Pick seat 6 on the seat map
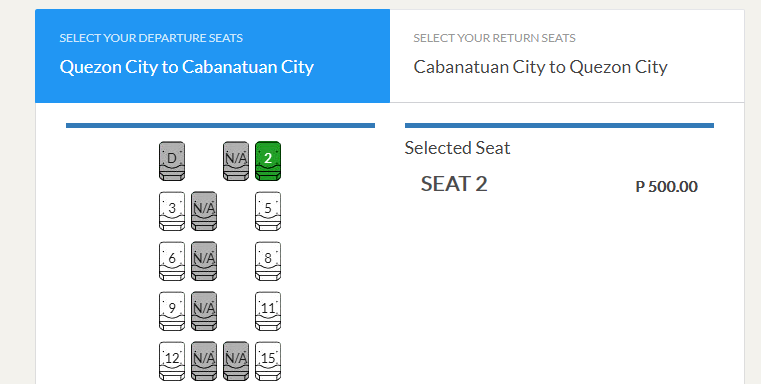The image size is (761, 384). click(172, 261)
